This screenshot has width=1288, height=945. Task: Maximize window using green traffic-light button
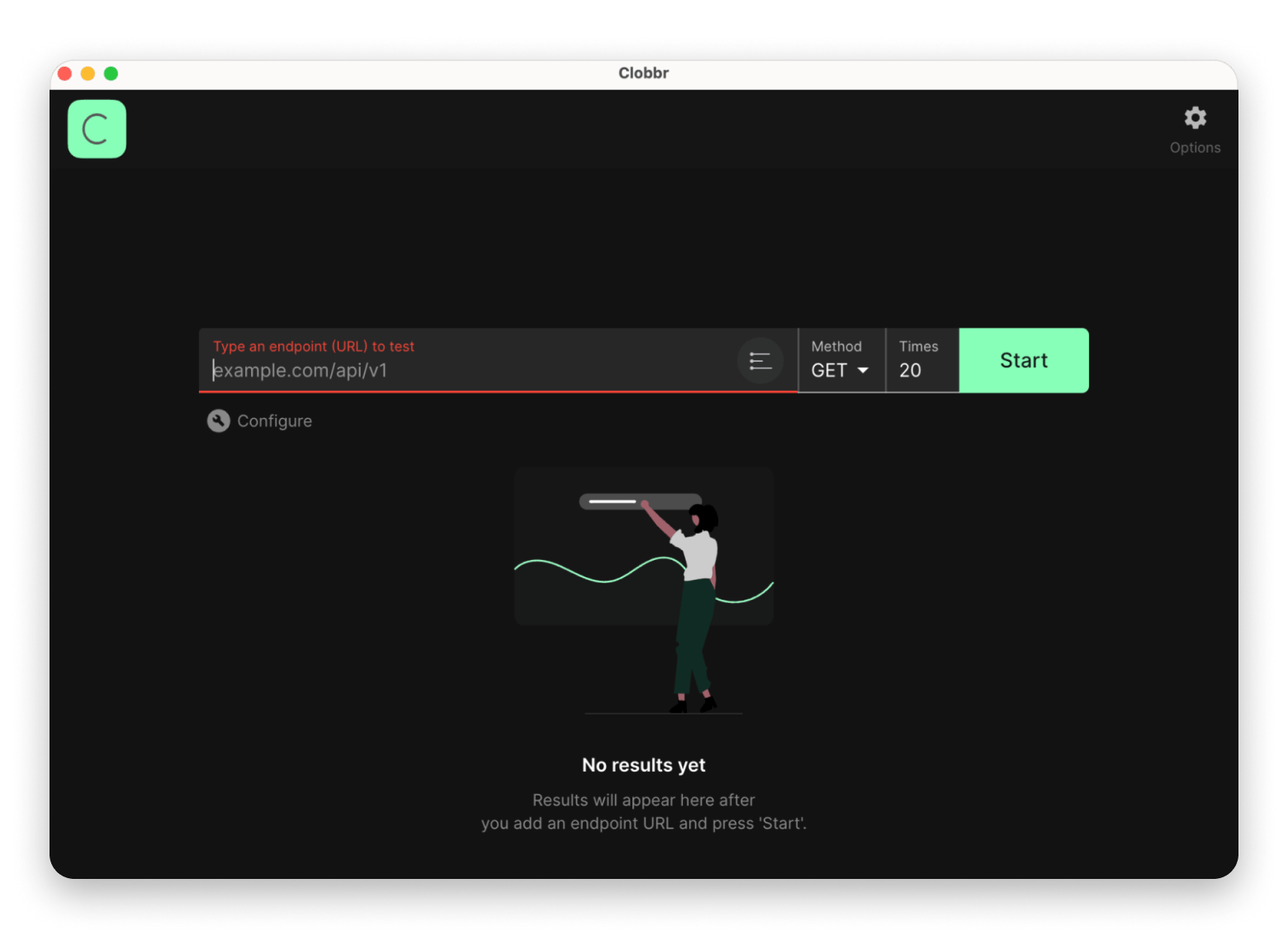point(111,74)
